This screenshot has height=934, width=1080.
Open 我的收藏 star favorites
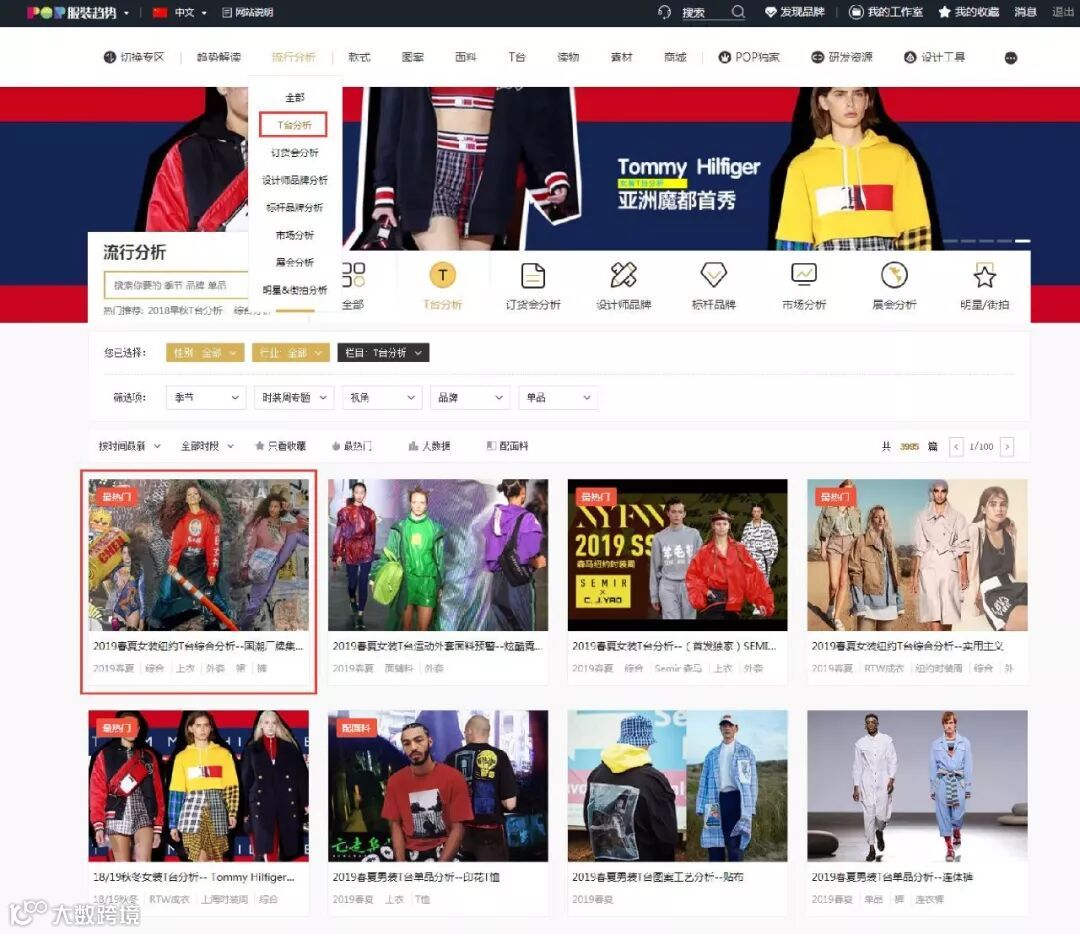tap(968, 12)
